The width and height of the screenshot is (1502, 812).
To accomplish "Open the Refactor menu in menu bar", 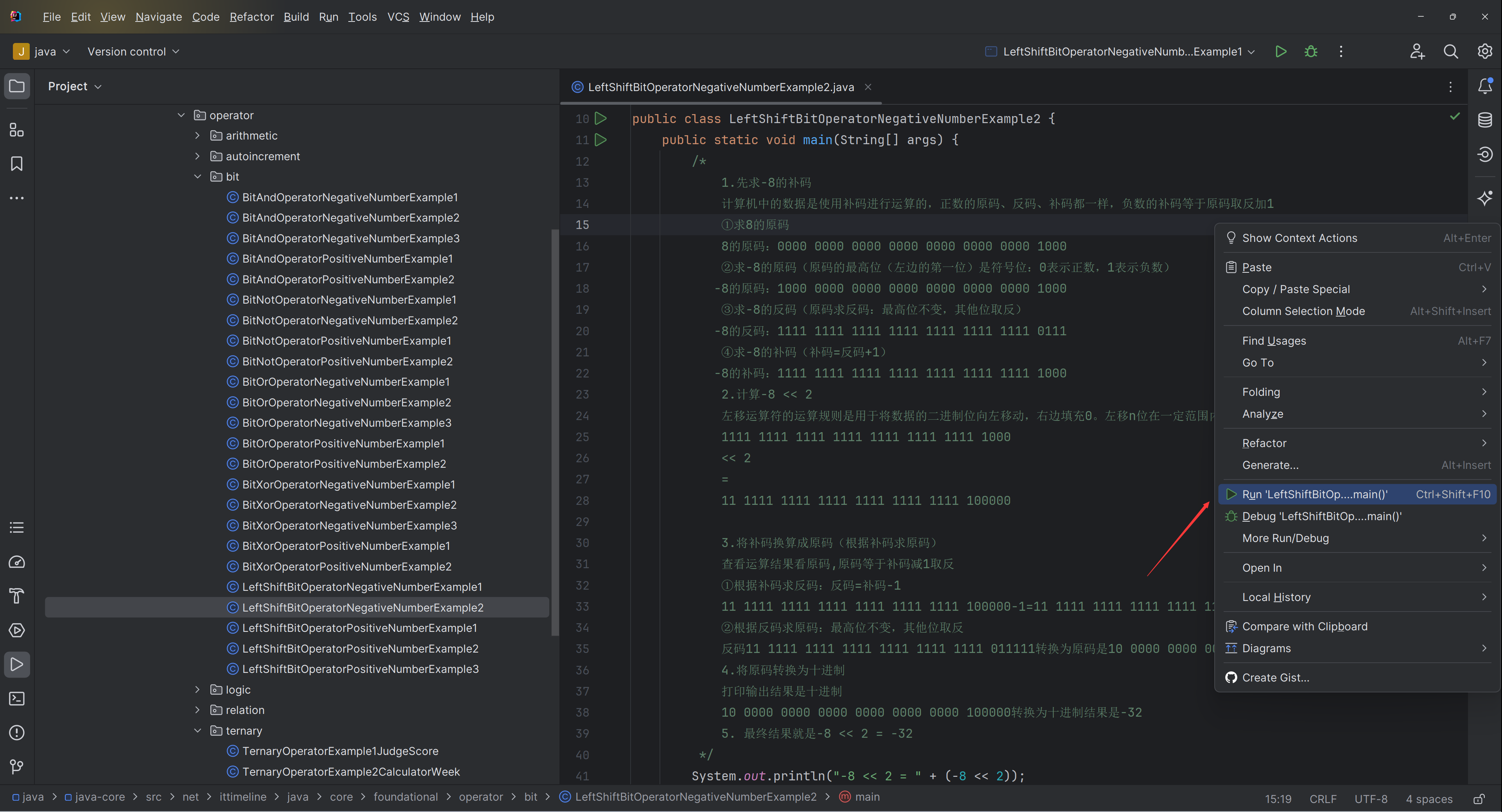I will pyautogui.click(x=251, y=17).
